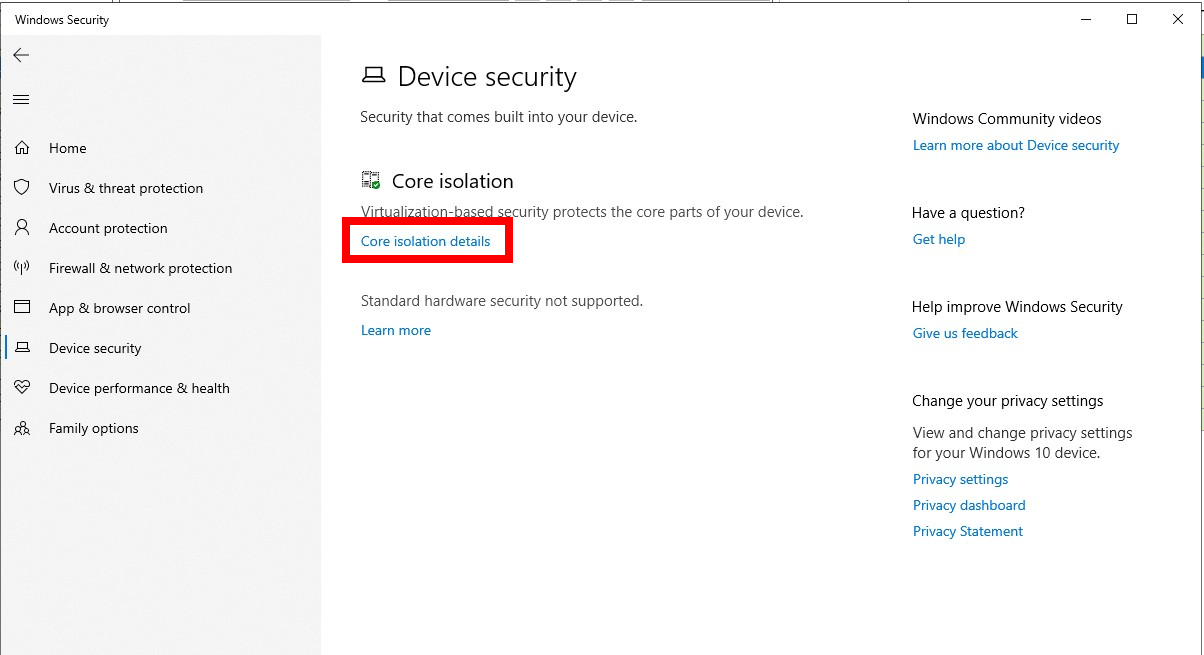Click Learn more under hardware security
The image size is (1204, 655).
pos(396,330)
